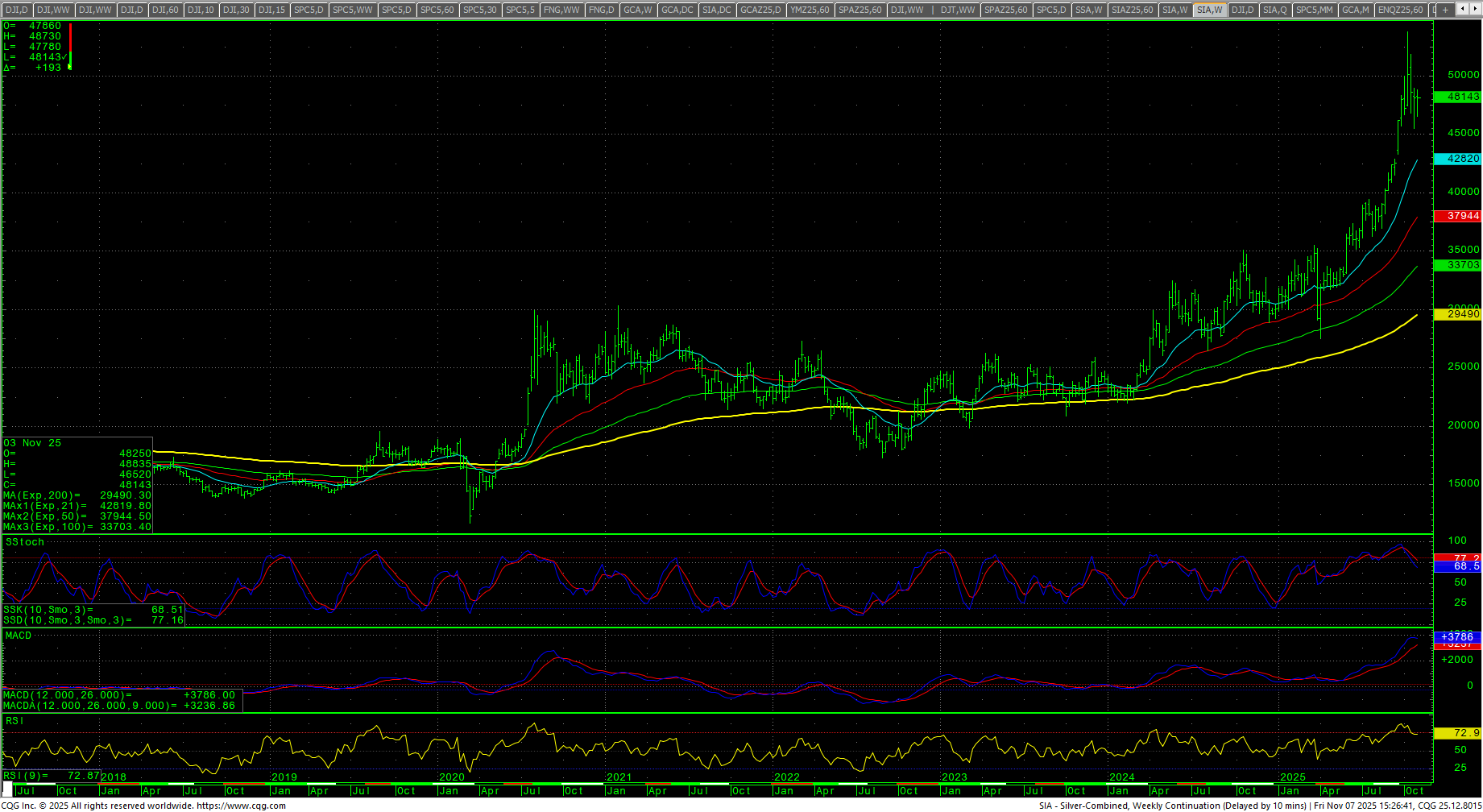Click the SStoch study label
Image resolution: width=1483 pixels, height=812 pixels.
click(25, 542)
